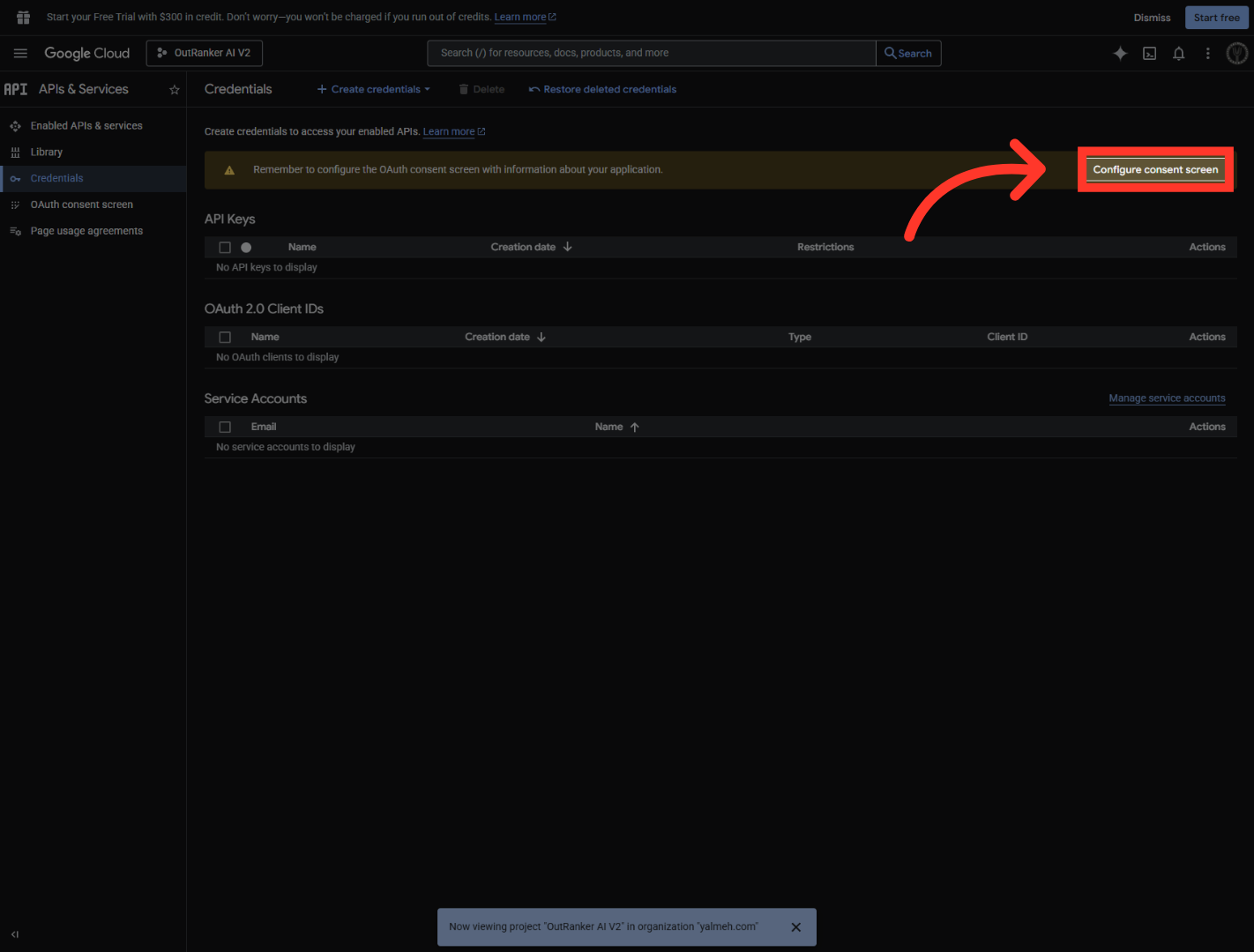Select all API Keys checkbox

click(225, 248)
